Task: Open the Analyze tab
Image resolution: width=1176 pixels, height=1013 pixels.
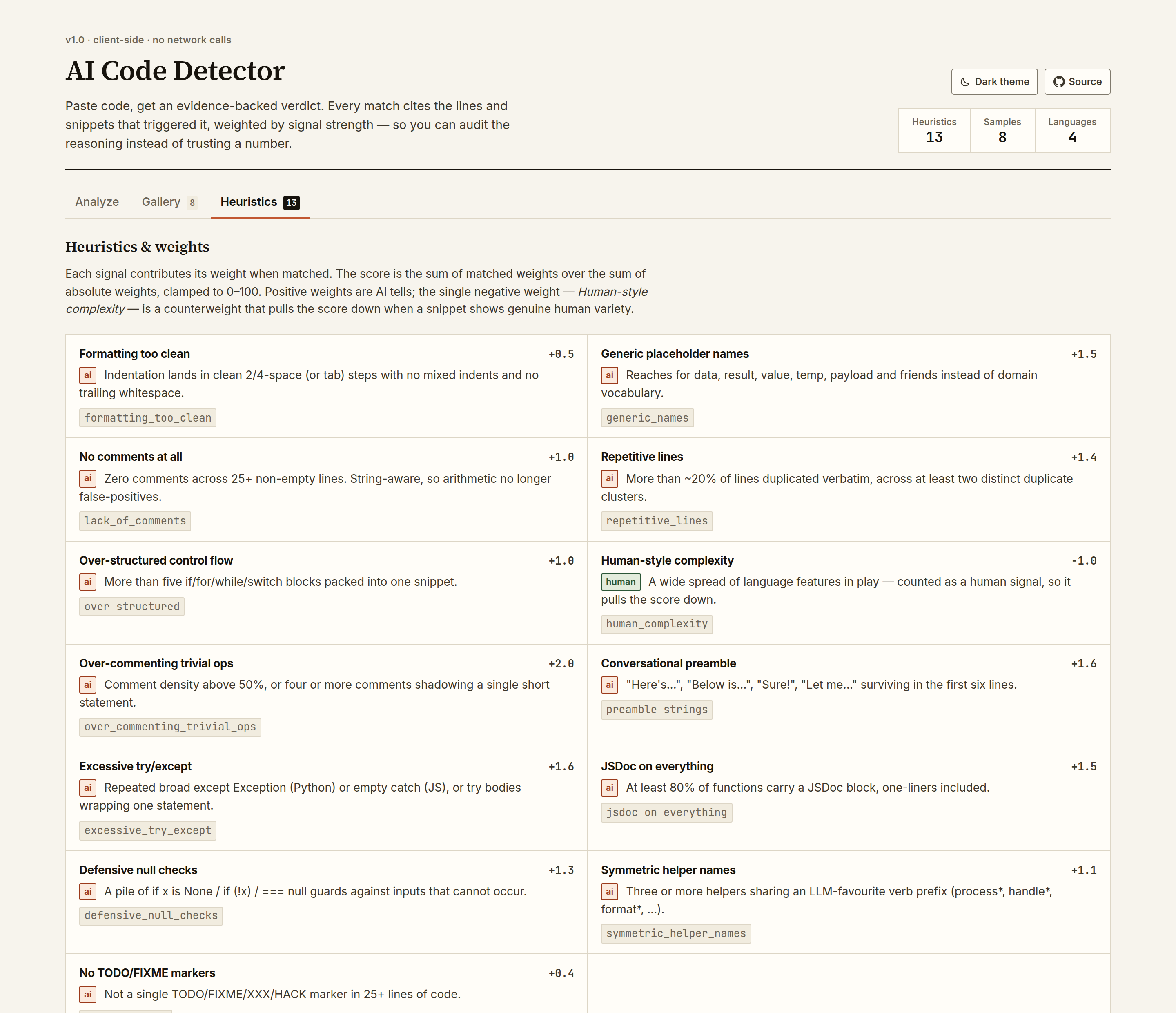Action: [x=97, y=202]
